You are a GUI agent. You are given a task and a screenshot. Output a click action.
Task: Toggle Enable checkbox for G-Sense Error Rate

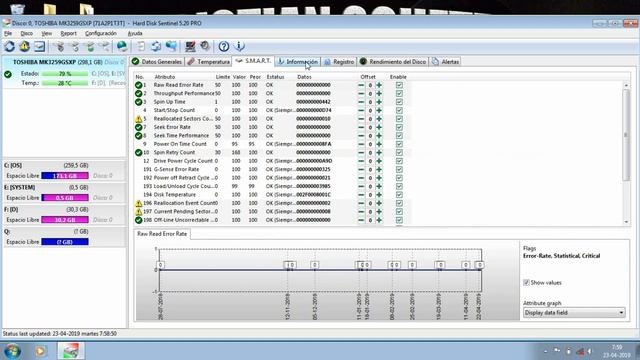tap(399, 169)
